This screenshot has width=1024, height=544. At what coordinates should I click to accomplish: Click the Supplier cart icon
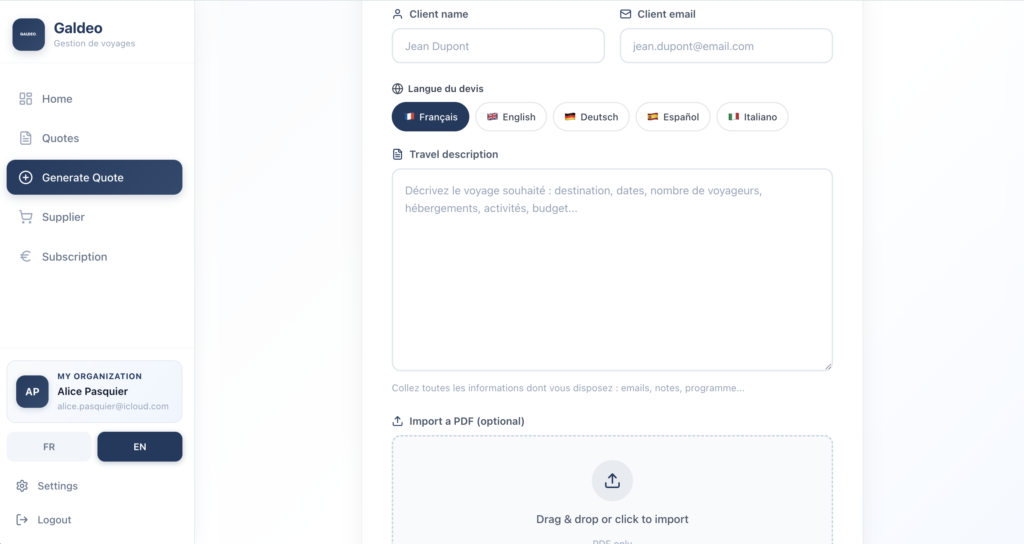pos(26,217)
